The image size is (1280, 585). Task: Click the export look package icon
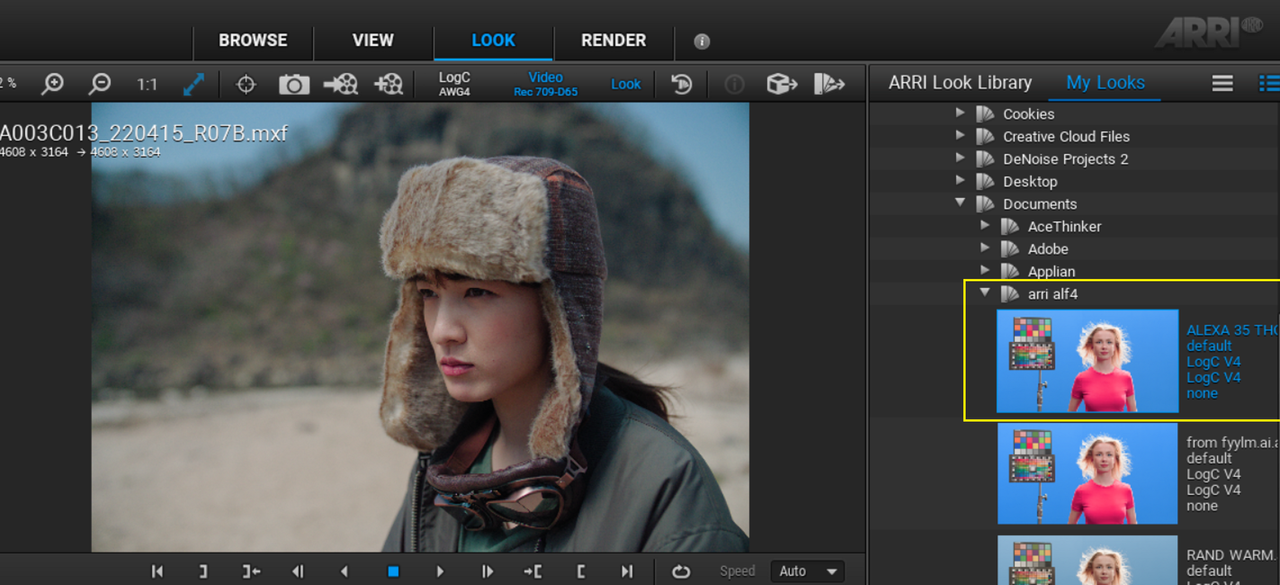782,84
